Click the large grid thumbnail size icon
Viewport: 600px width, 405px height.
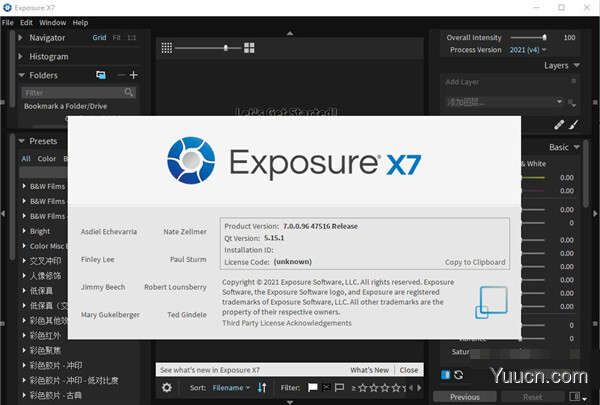click(x=249, y=48)
